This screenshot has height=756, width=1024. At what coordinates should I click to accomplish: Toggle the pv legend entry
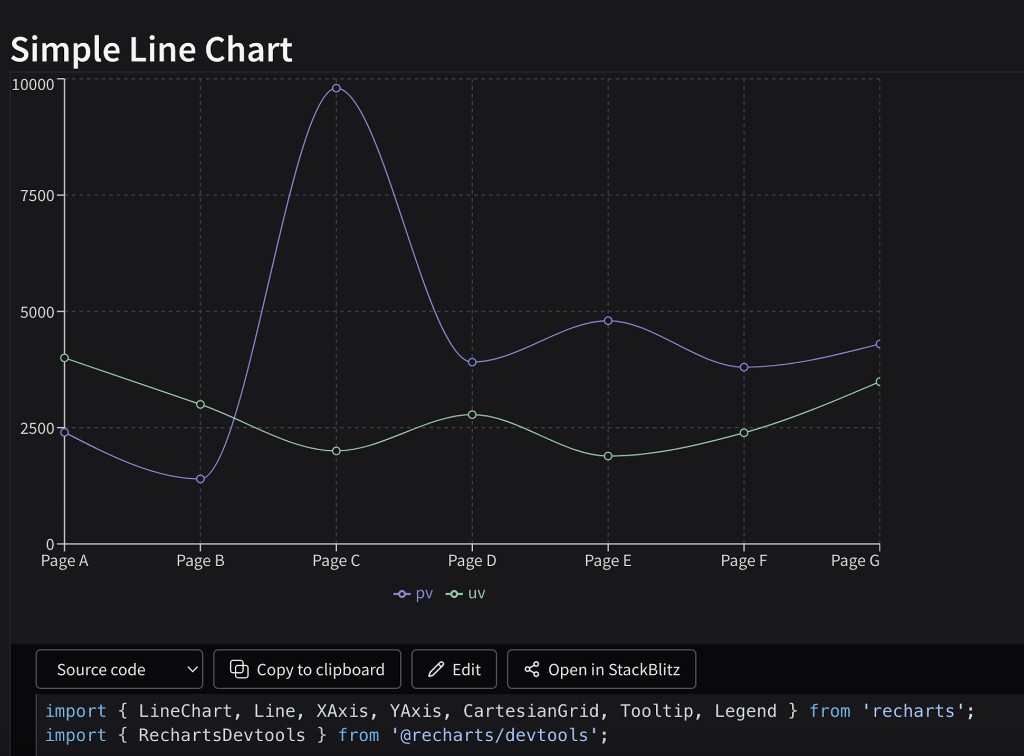[413, 593]
